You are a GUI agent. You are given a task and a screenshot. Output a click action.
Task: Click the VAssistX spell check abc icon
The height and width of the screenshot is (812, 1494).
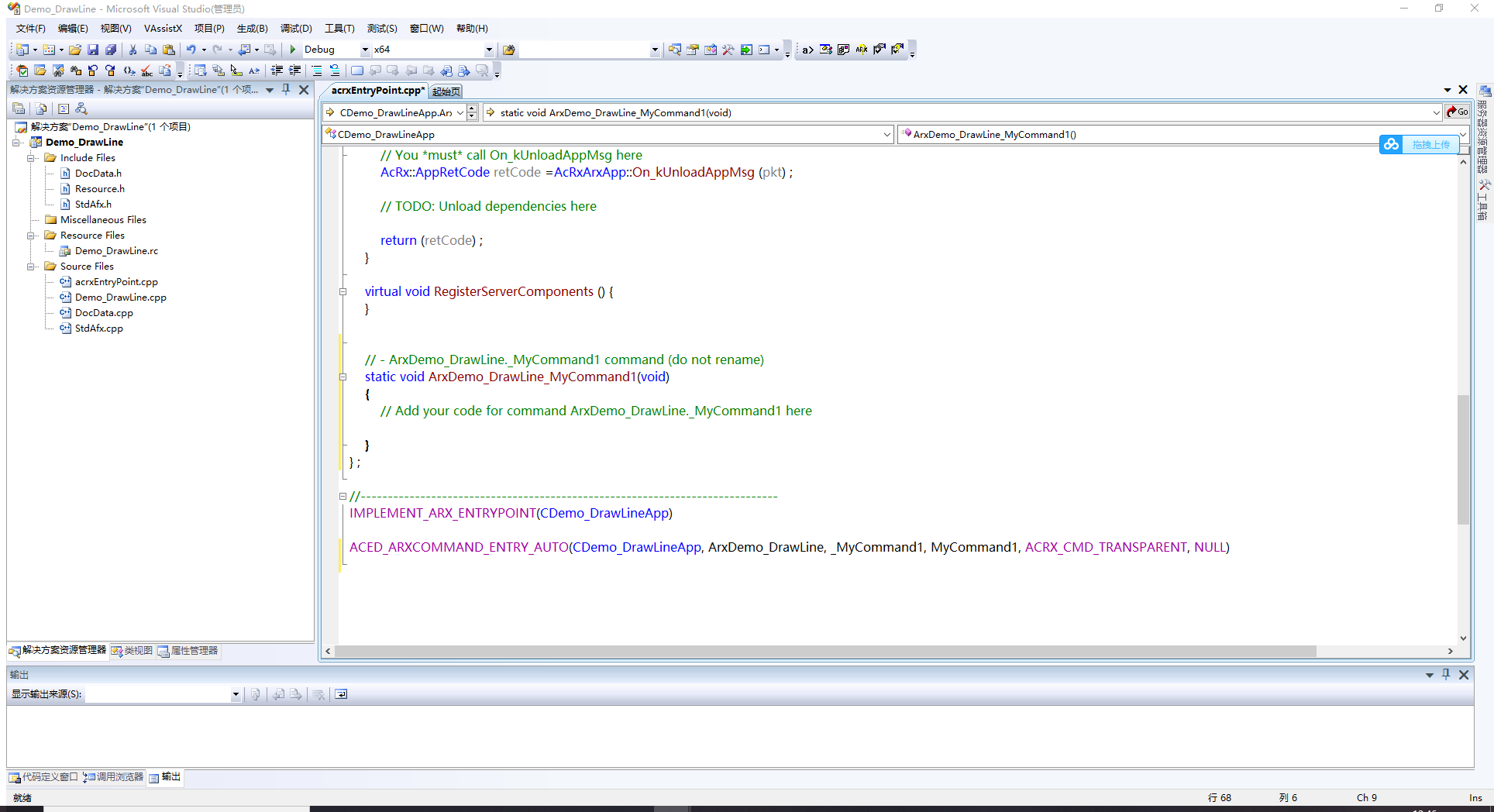tap(147, 71)
